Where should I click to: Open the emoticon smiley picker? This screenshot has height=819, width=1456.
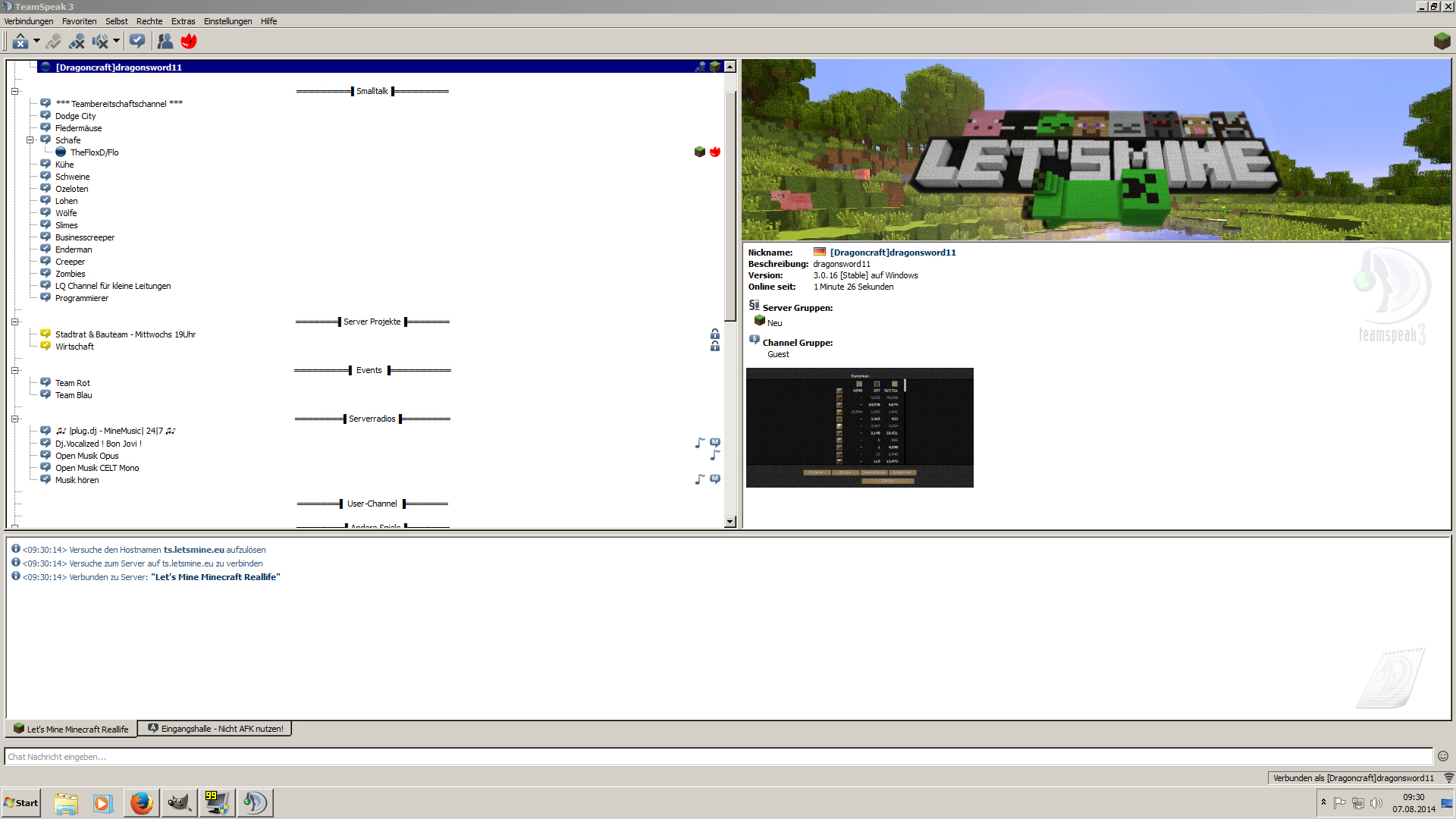(1443, 756)
